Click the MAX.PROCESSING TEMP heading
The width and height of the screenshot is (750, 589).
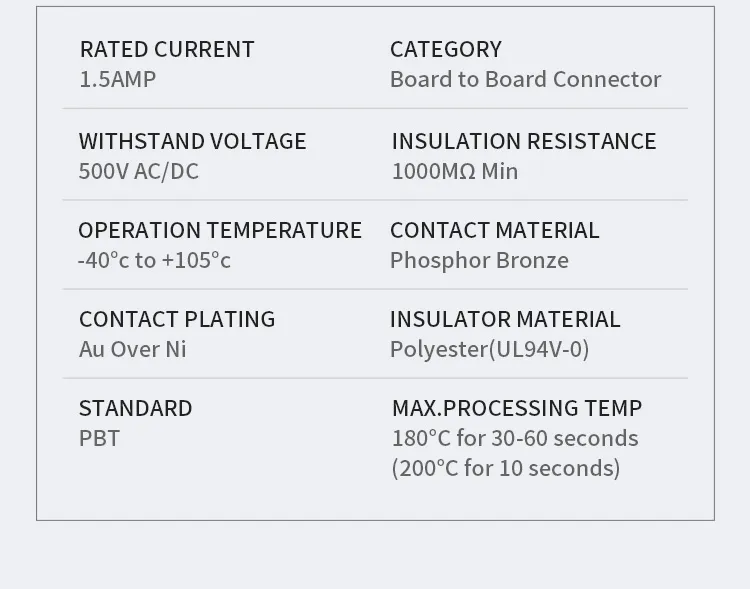pos(516,408)
